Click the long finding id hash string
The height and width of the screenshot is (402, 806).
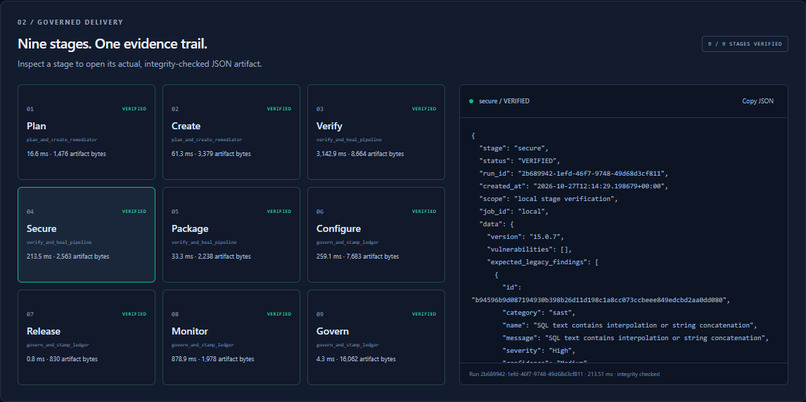[601, 300]
